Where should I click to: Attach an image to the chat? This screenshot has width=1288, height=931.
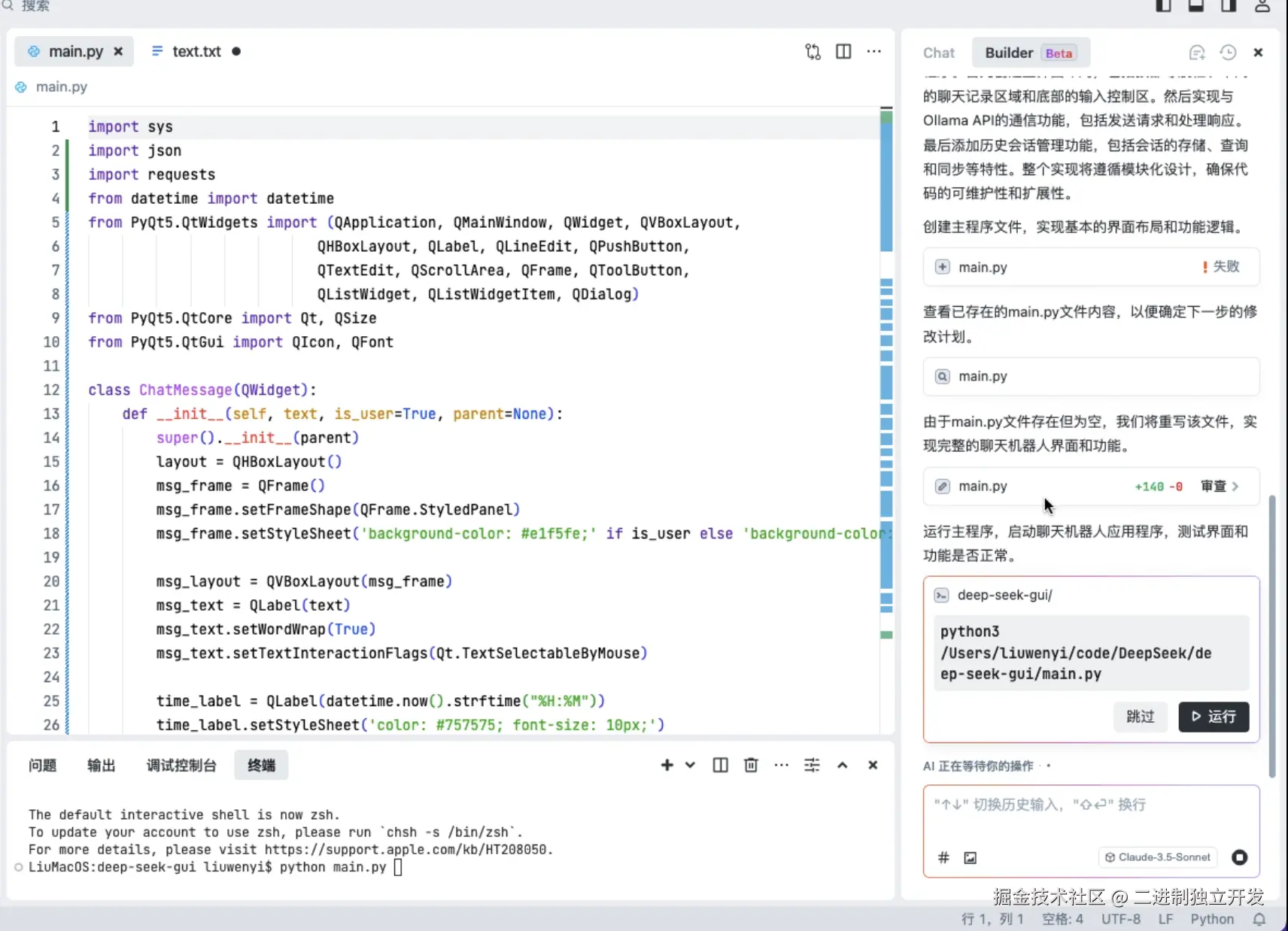coord(971,857)
